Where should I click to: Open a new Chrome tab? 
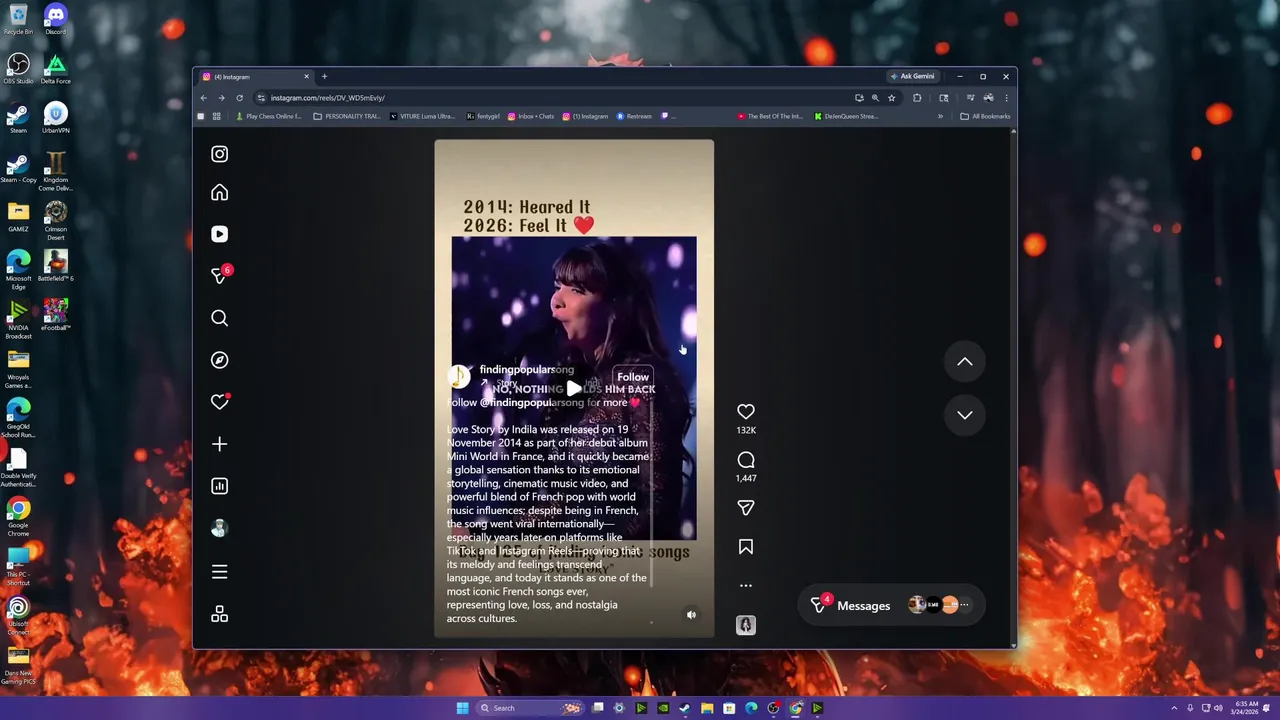coord(324,77)
